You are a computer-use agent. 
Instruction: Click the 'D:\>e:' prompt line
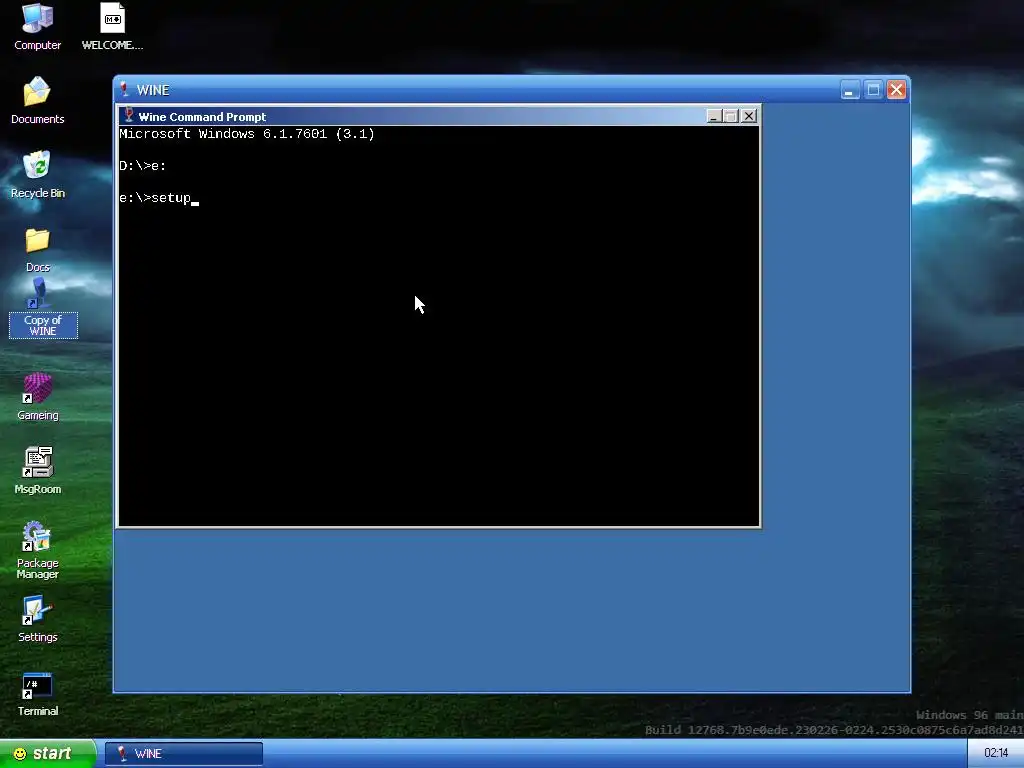pyautogui.click(x=142, y=166)
